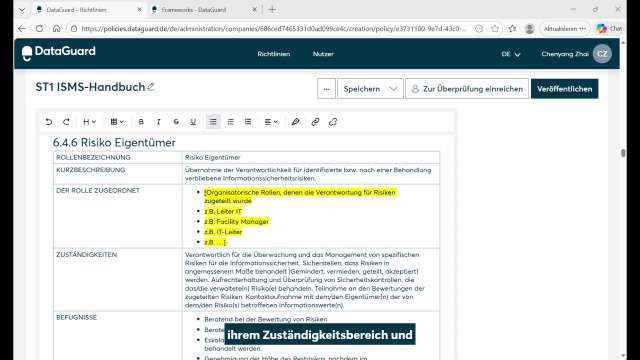The height and width of the screenshot is (360, 640).
Task: Click the BEFUGNISSE table cell
Action: point(118,336)
